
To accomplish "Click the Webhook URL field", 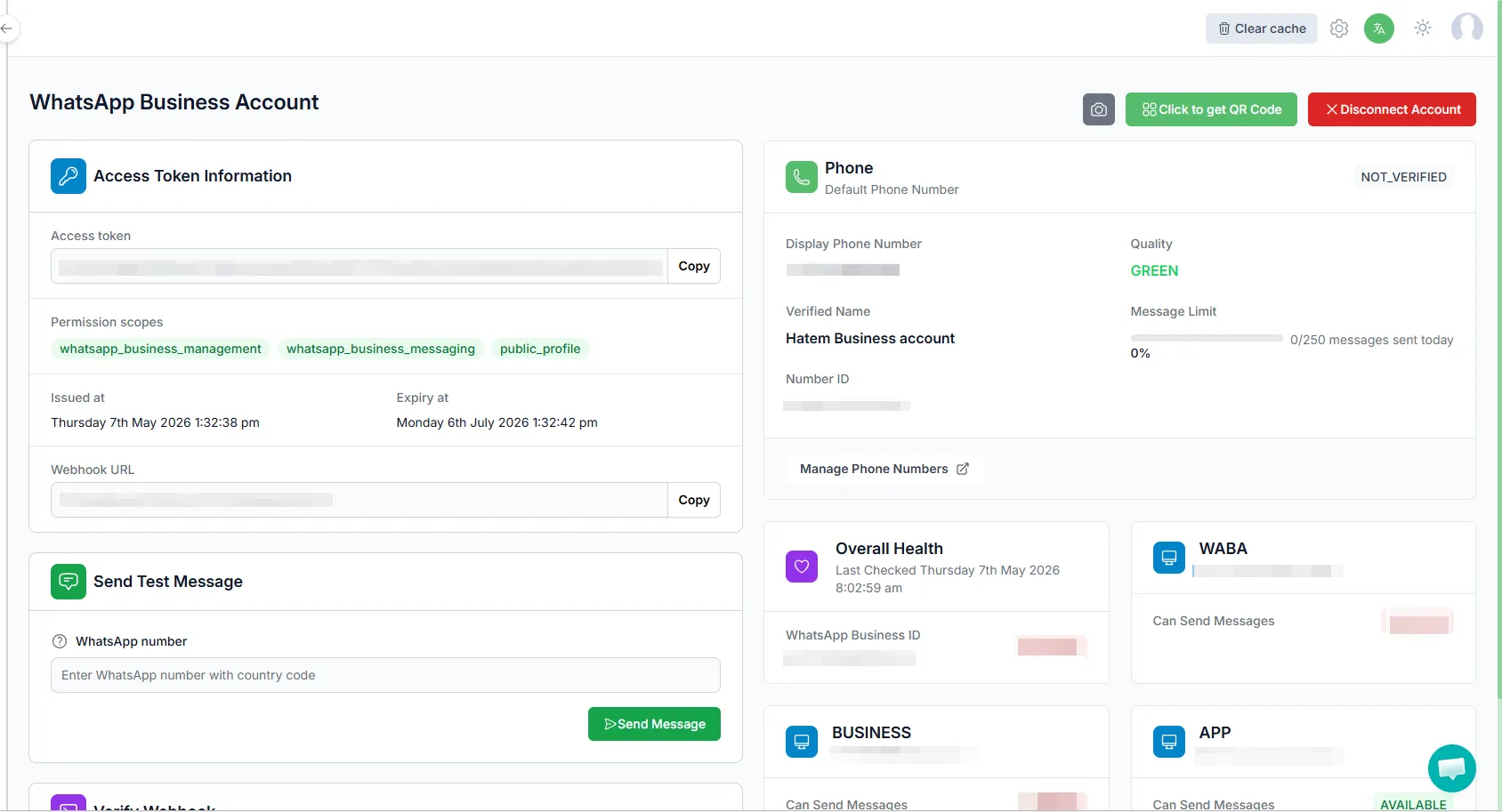I will (x=359, y=500).
